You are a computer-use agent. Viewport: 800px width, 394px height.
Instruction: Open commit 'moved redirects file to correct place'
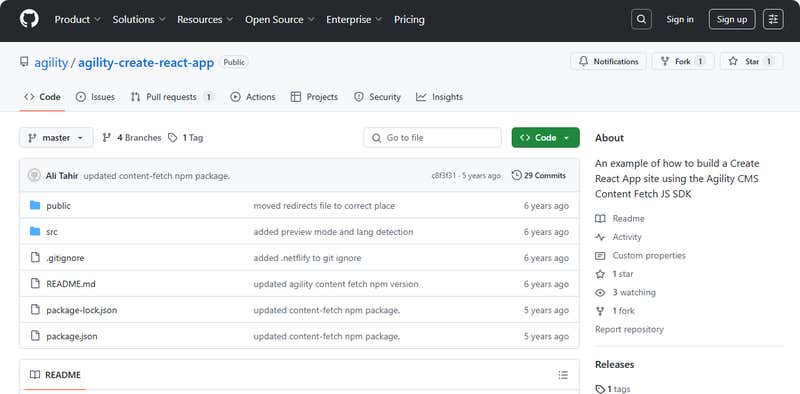pos(324,206)
